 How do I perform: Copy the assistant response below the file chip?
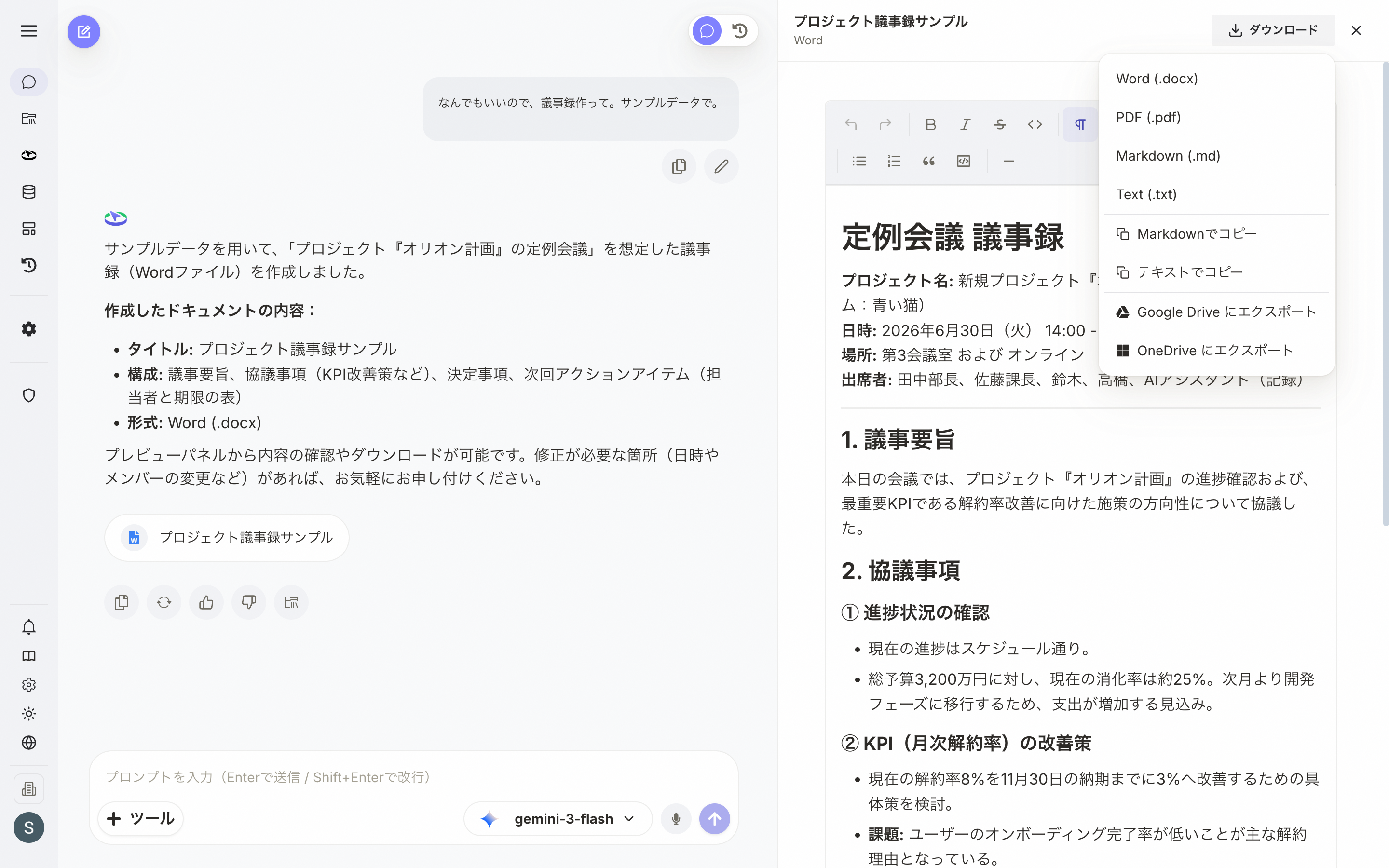(122, 602)
